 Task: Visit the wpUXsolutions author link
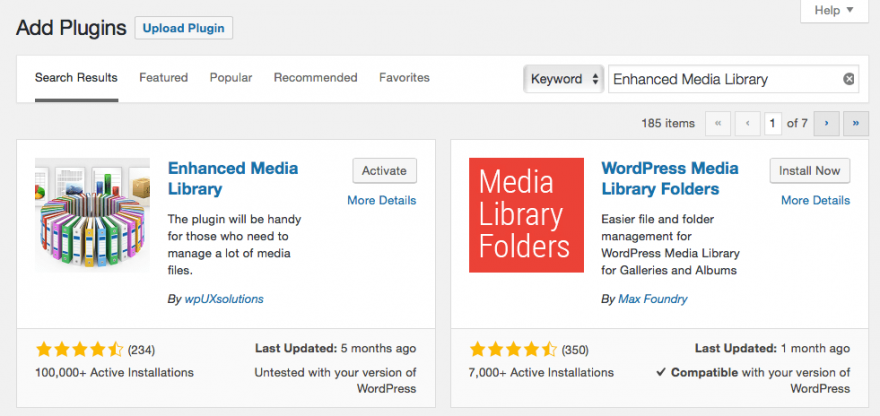pos(224,299)
